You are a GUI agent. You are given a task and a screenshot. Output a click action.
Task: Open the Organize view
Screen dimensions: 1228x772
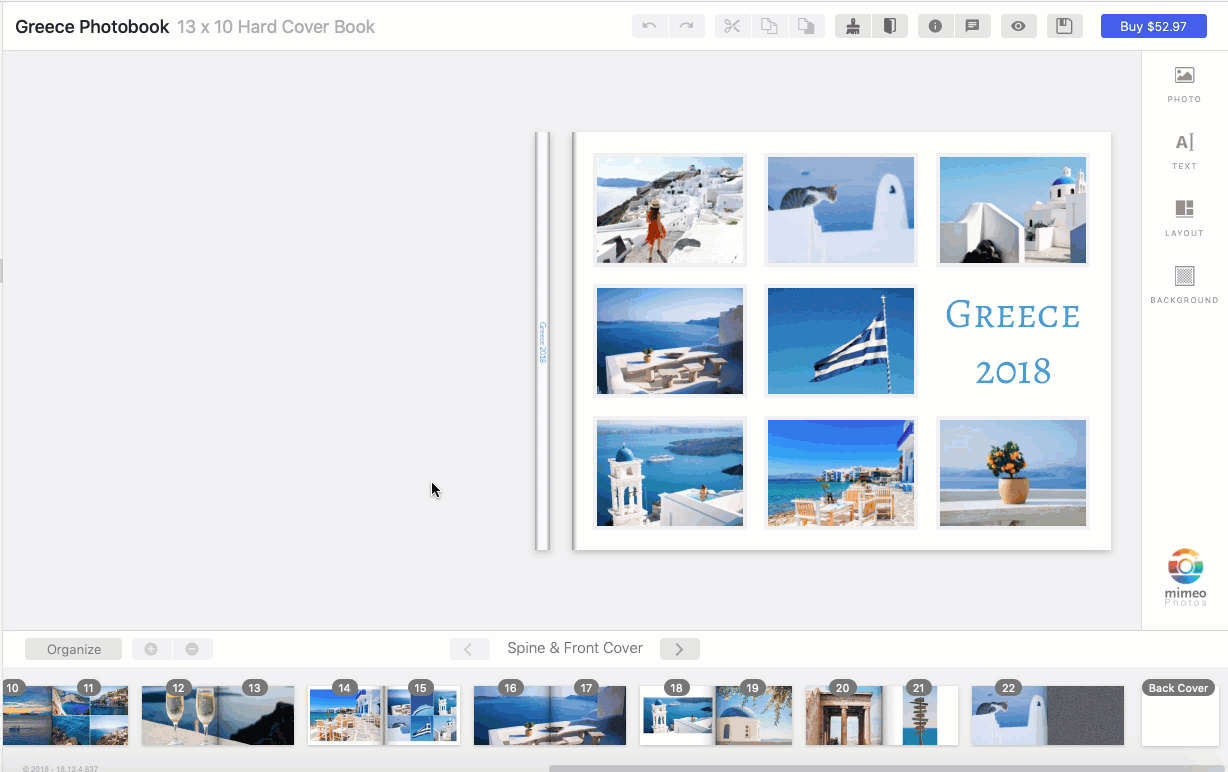coord(73,649)
